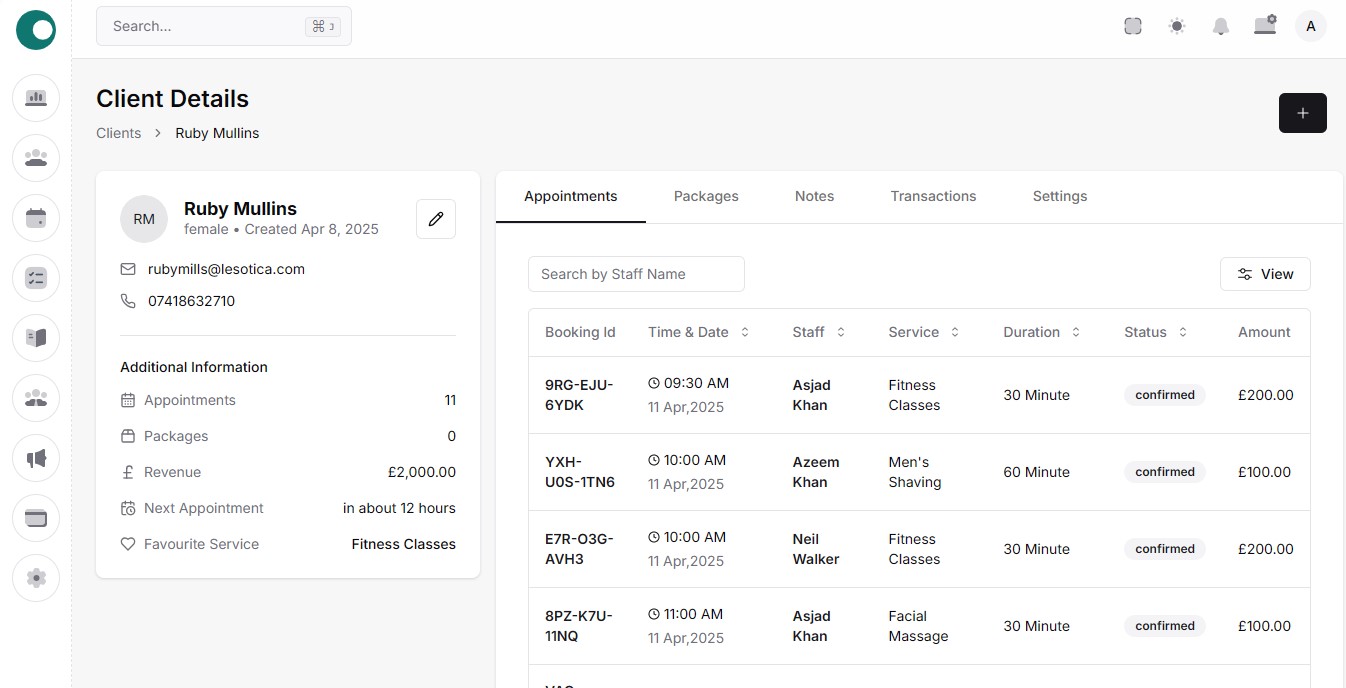The width and height of the screenshot is (1346, 688).
Task: Toggle light/dark theme sun icon
Action: (x=1177, y=27)
